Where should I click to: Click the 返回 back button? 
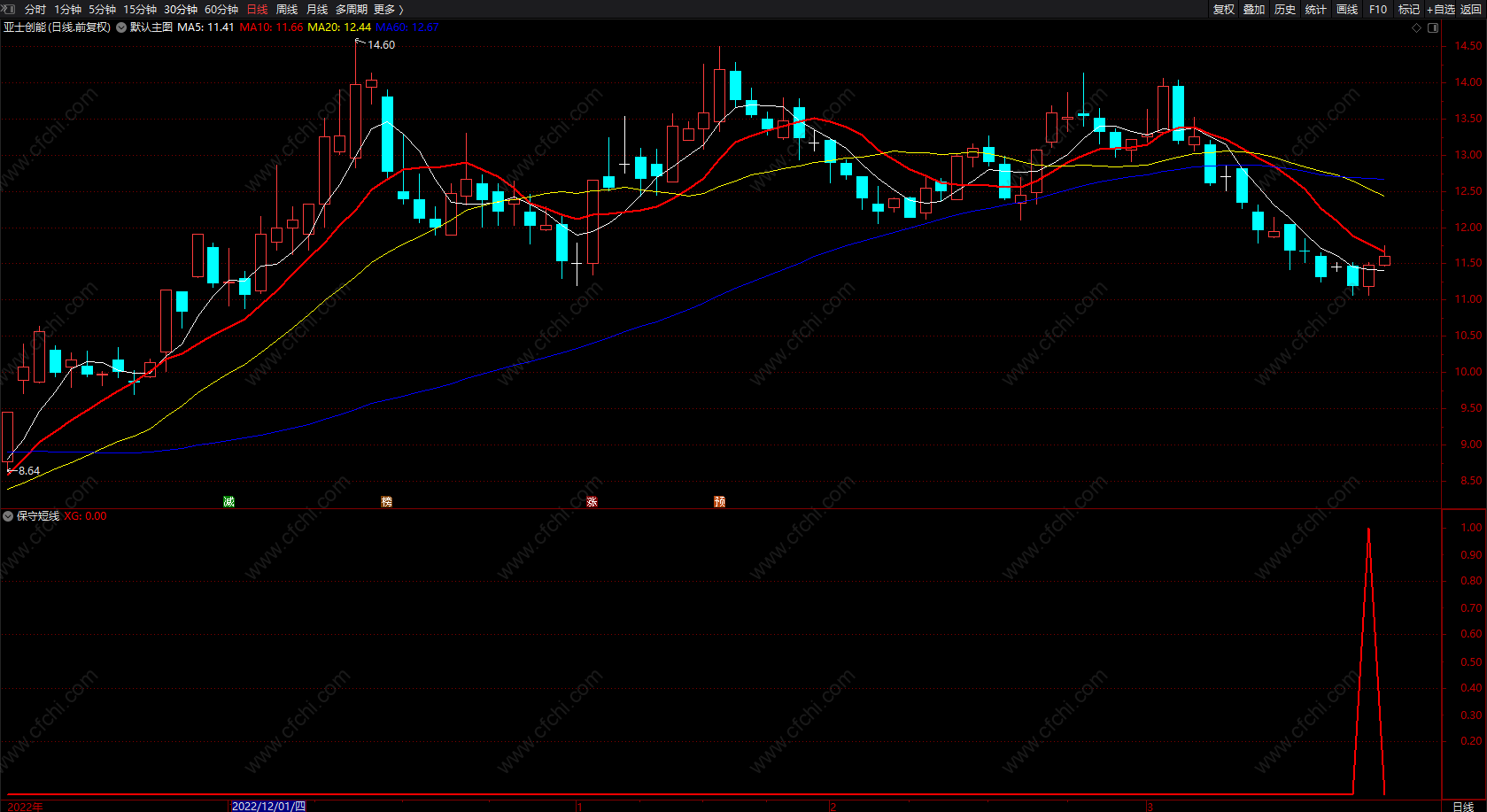[x=1470, y=9]
